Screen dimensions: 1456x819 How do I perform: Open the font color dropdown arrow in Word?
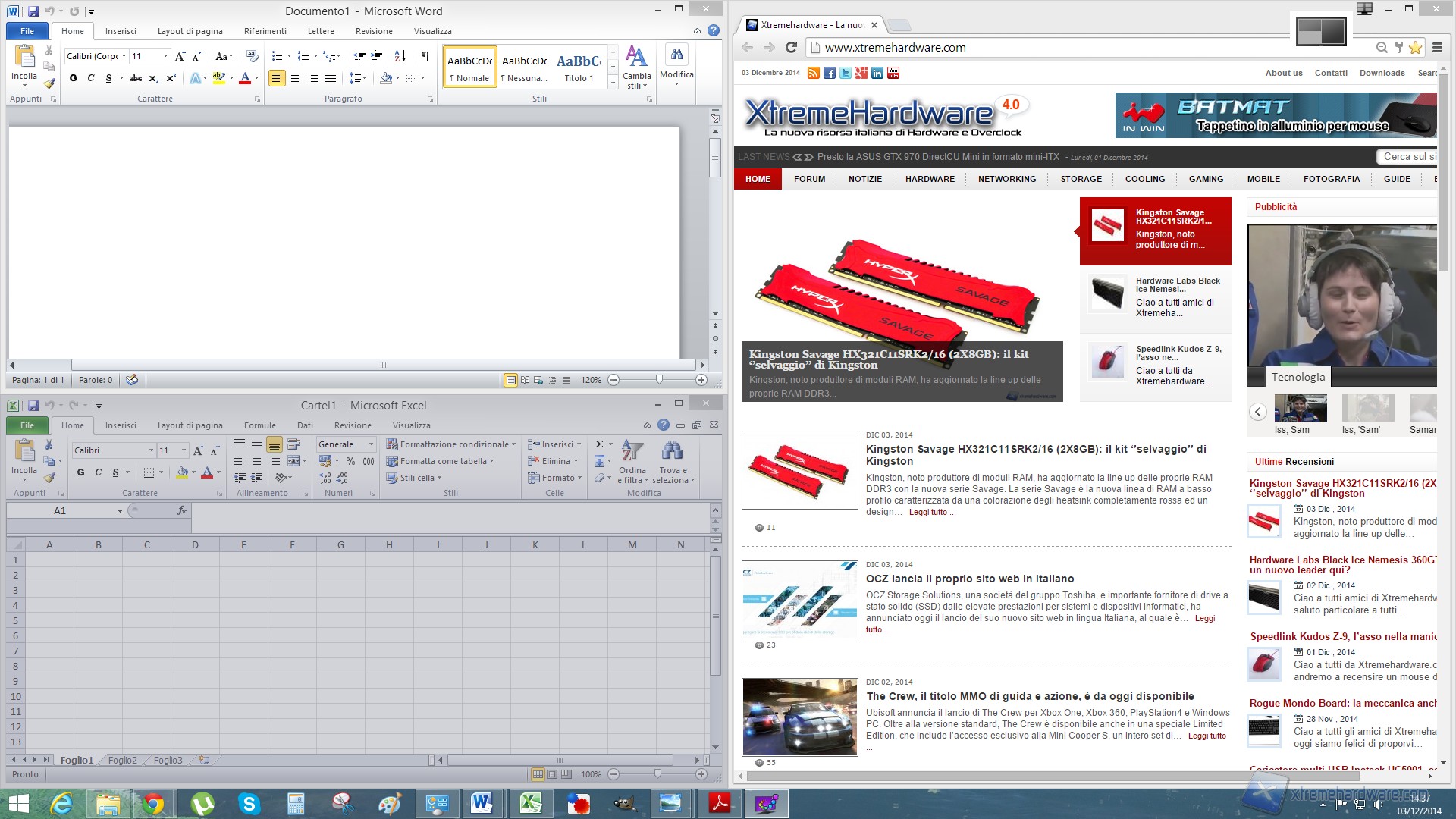tap(256, 77)
